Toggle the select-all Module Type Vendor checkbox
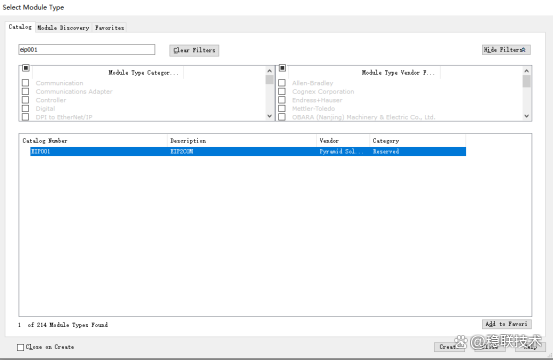Screen dimensions: 553x361 (282, 68)
